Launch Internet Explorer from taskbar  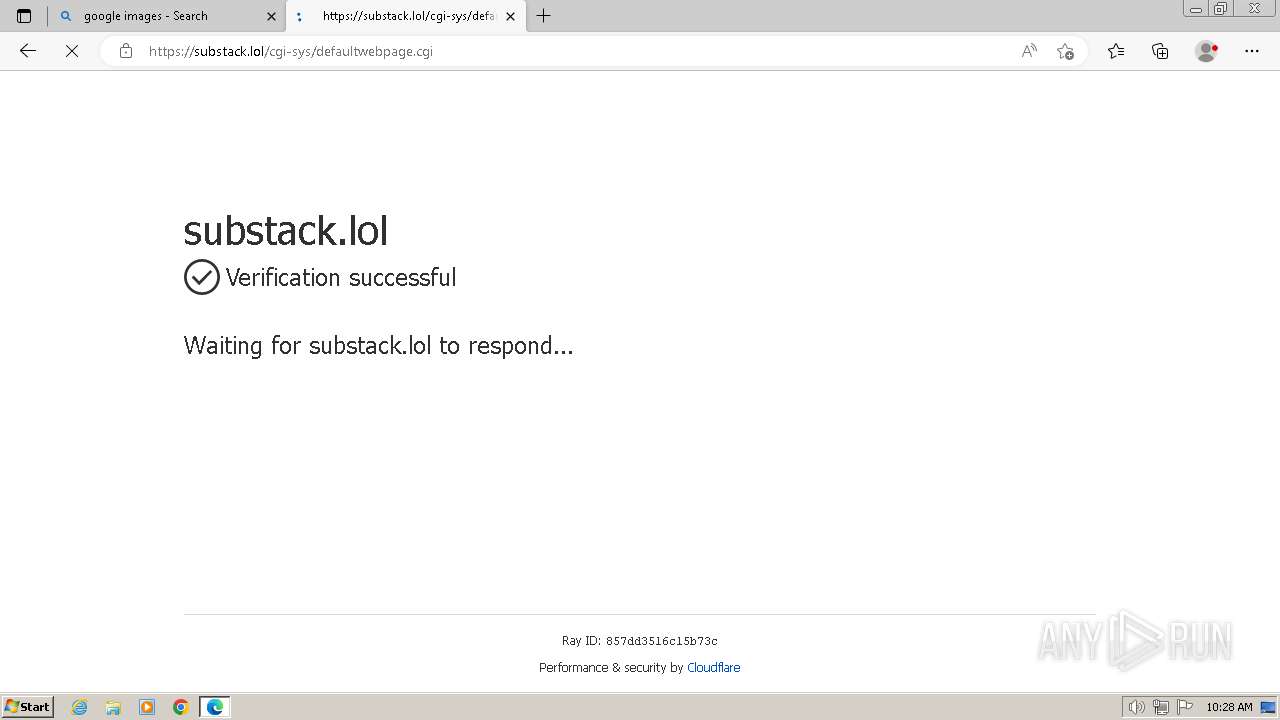80,707
